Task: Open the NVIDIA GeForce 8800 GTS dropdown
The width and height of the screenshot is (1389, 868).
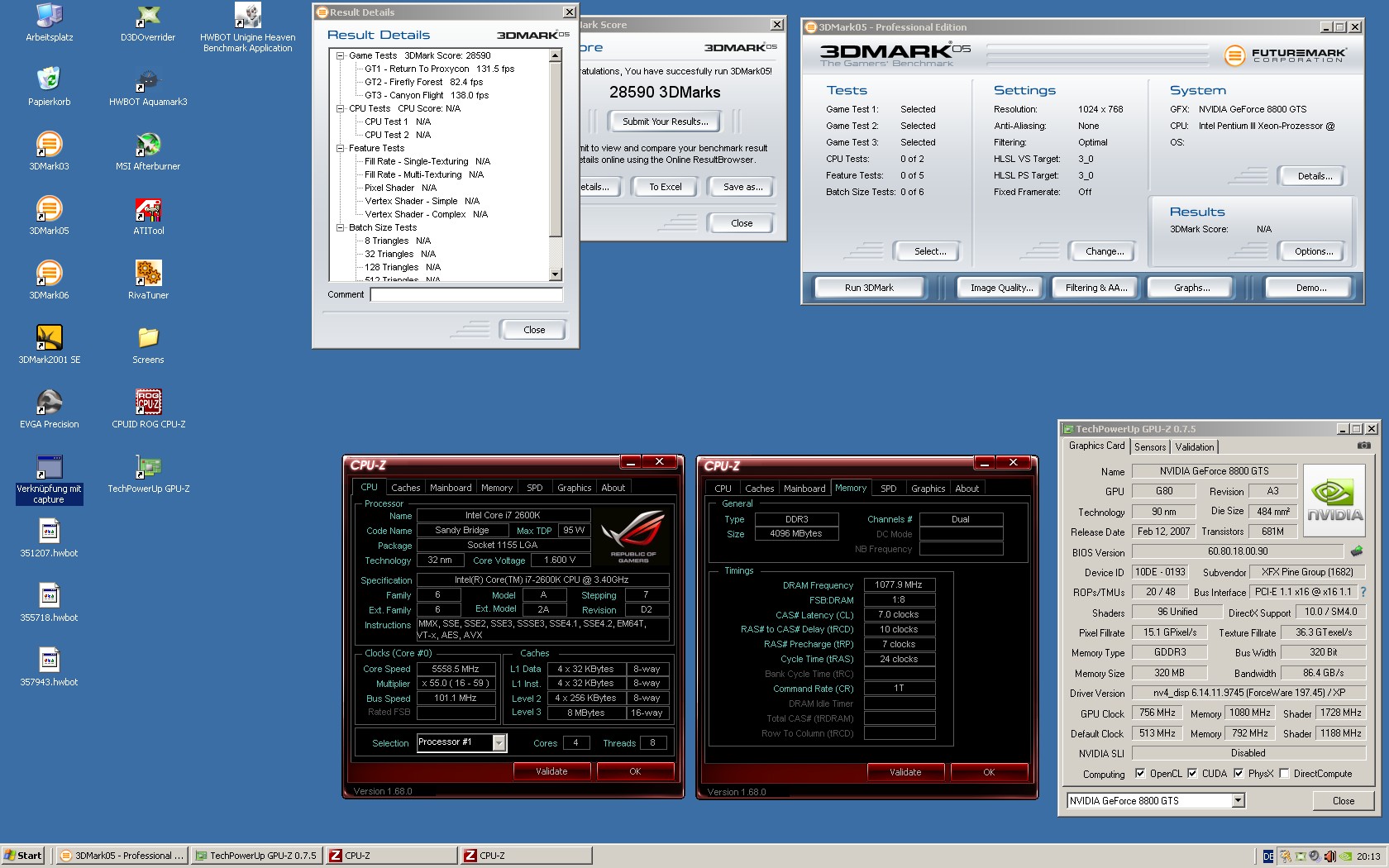Action: (x=1238, y=800)
